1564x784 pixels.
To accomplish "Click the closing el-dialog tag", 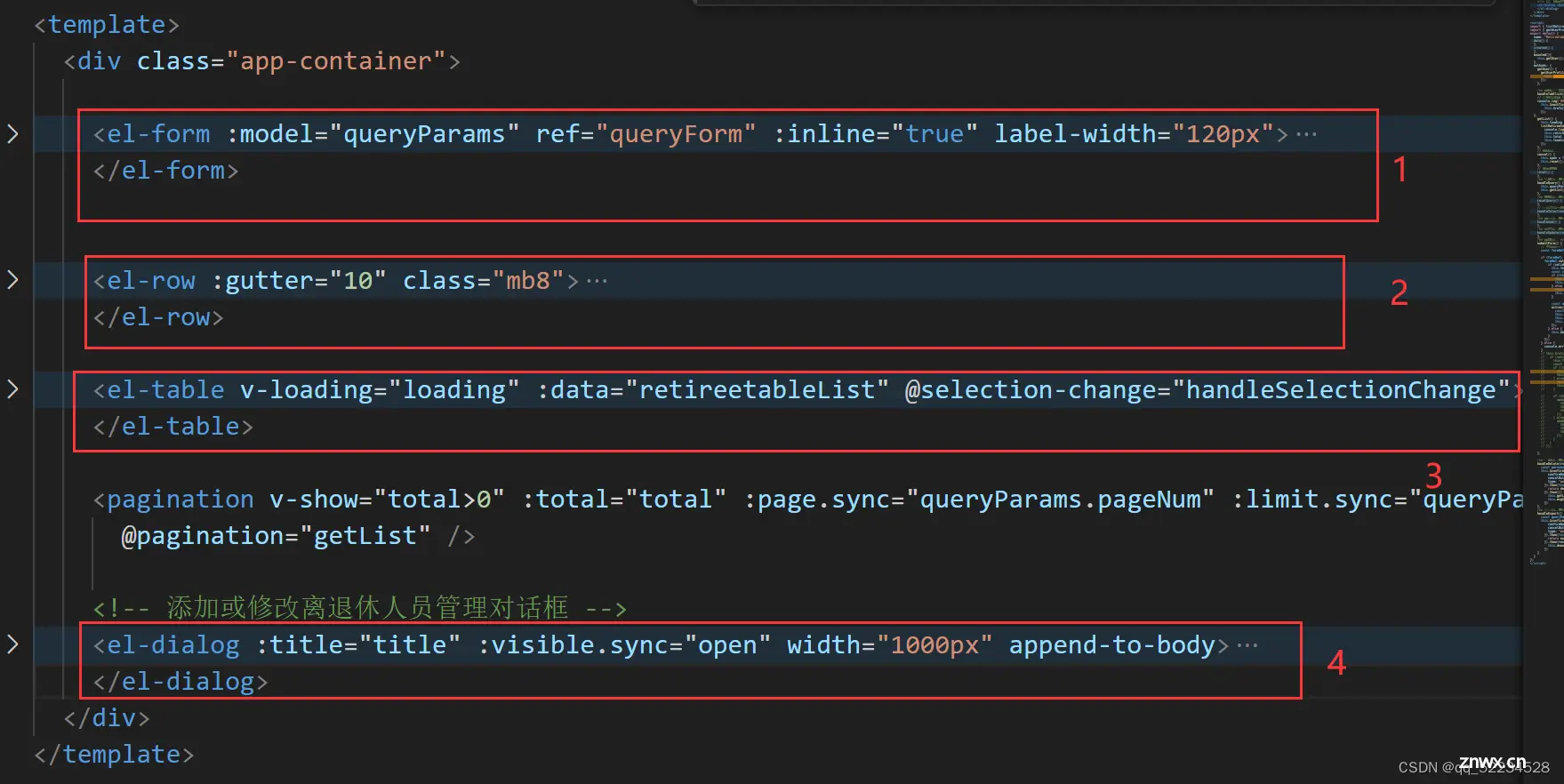I will (x=180, y=682).
